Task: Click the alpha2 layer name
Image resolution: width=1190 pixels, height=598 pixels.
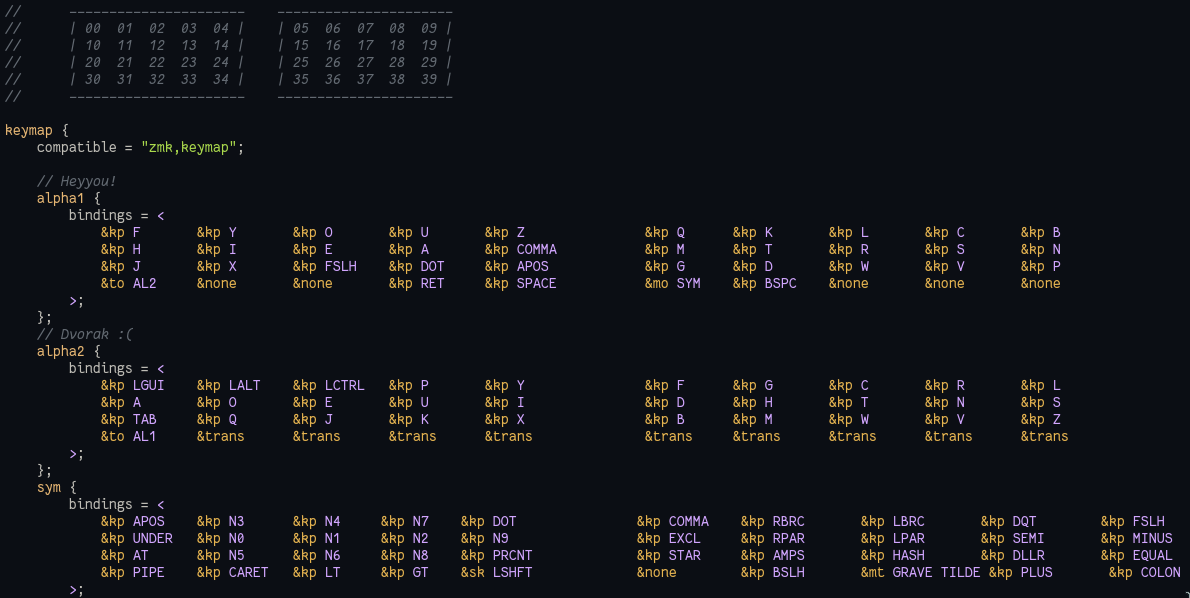Action: [x=61, y=351]
